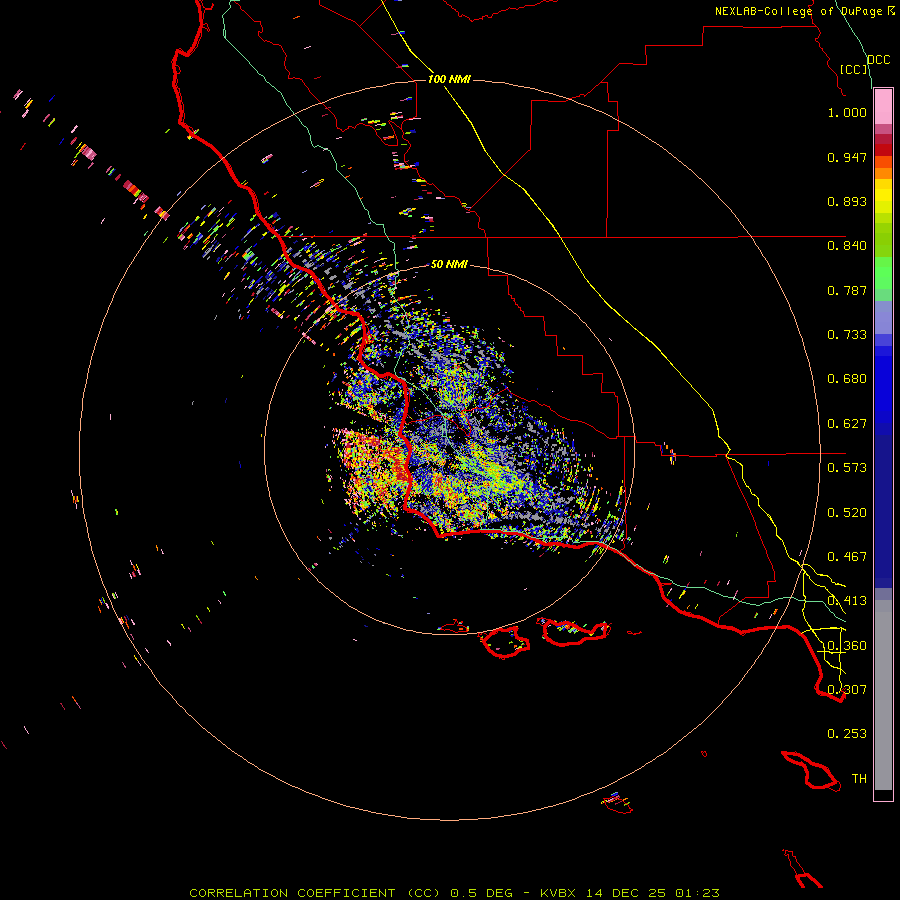900x900 pixels.
Task: Click the DCC label above the color scale
Action: (x=879, y=60)
